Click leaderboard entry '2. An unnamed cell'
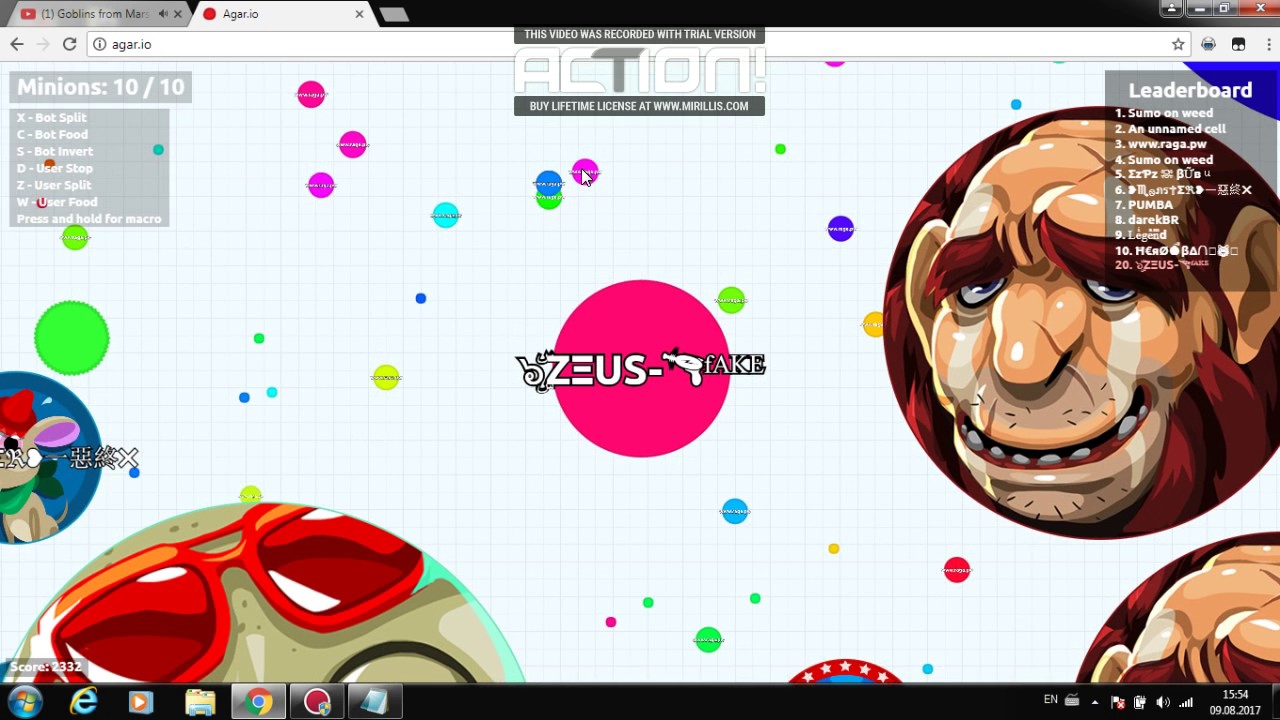The image size is (1280, 720). point(1170,129)
